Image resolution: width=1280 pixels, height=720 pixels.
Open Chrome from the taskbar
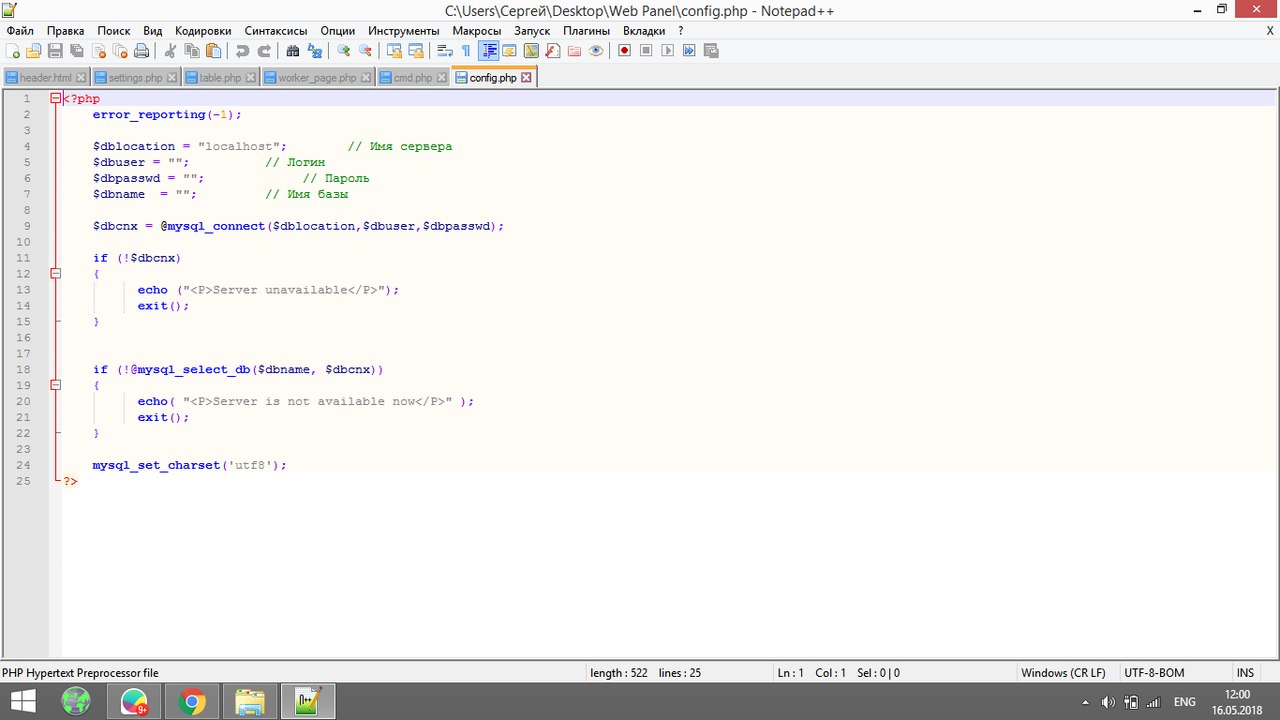click(191, 702)
